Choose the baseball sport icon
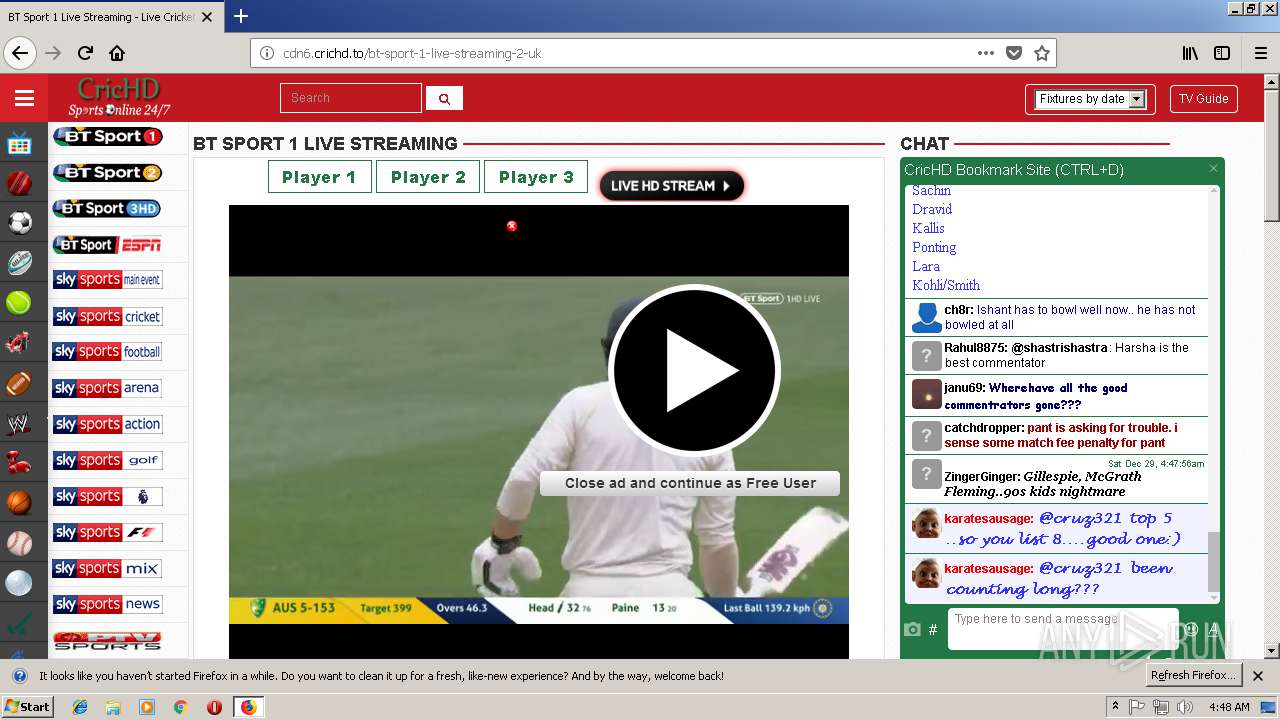This screenshot has width=1280, height=720. pyautogui.click(x=19, y=543)
